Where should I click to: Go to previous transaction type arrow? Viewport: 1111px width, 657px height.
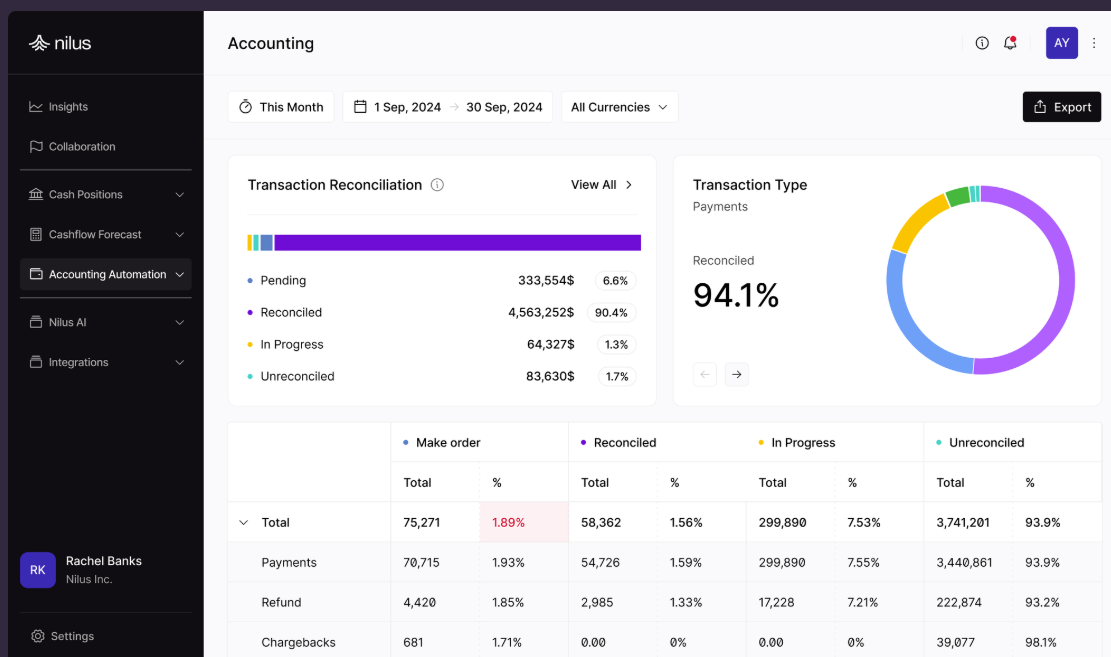pos(704,374)
